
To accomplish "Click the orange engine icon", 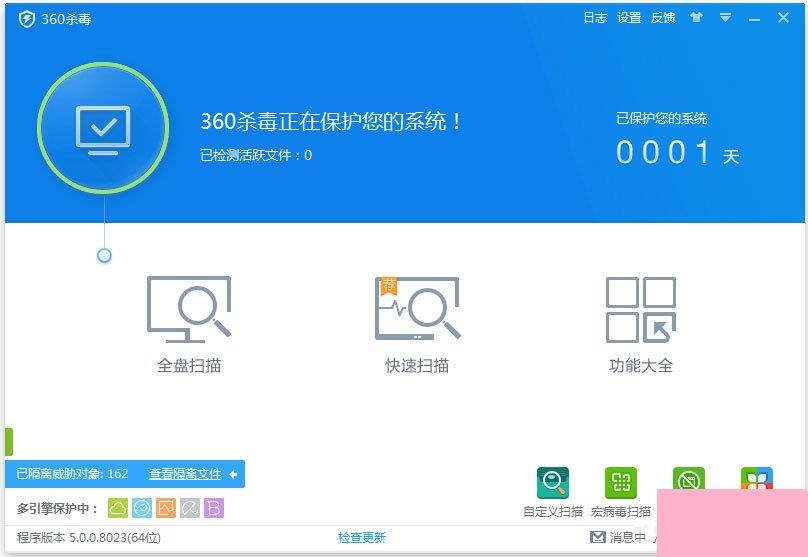I will click(x=166, y=508).
